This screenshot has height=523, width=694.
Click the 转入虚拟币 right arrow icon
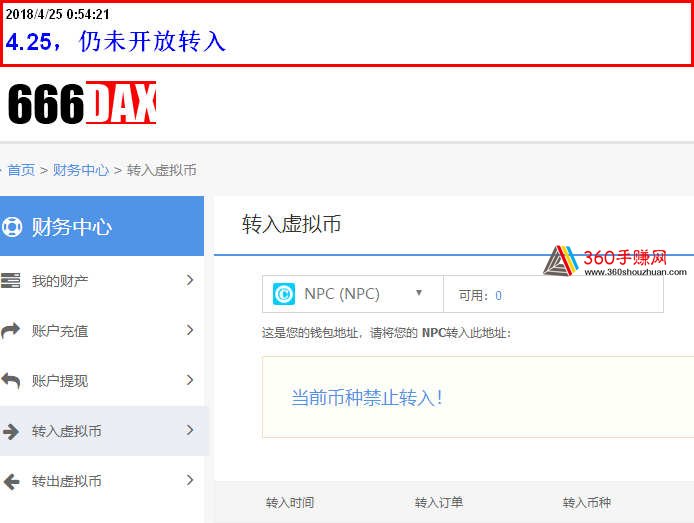(11, 431)
